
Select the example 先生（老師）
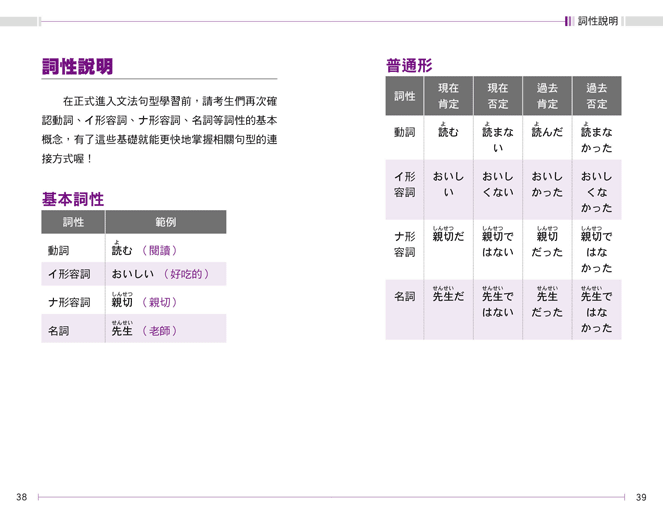[144, 329]
